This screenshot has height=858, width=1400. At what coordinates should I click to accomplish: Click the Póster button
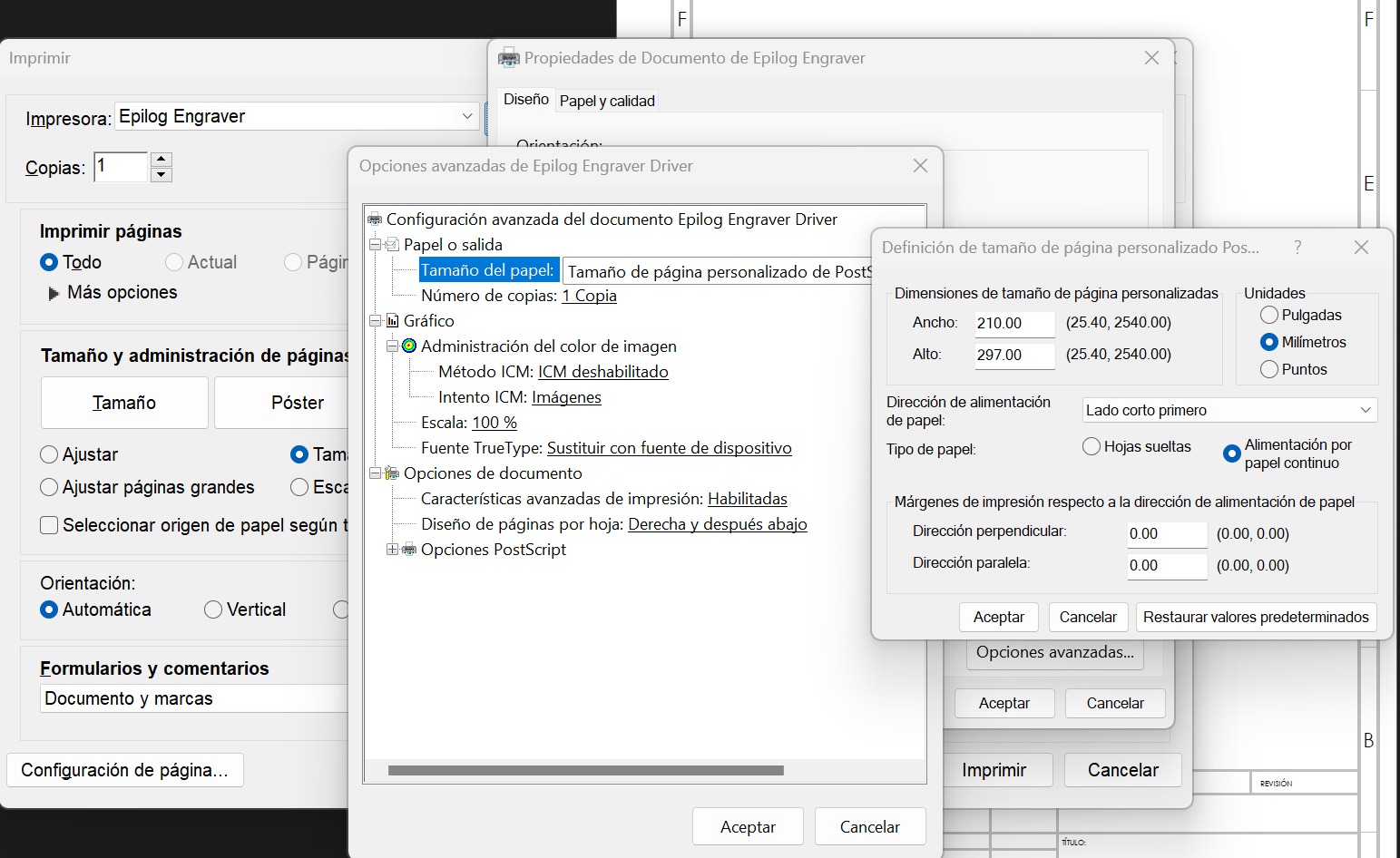[x=282, y=403]
